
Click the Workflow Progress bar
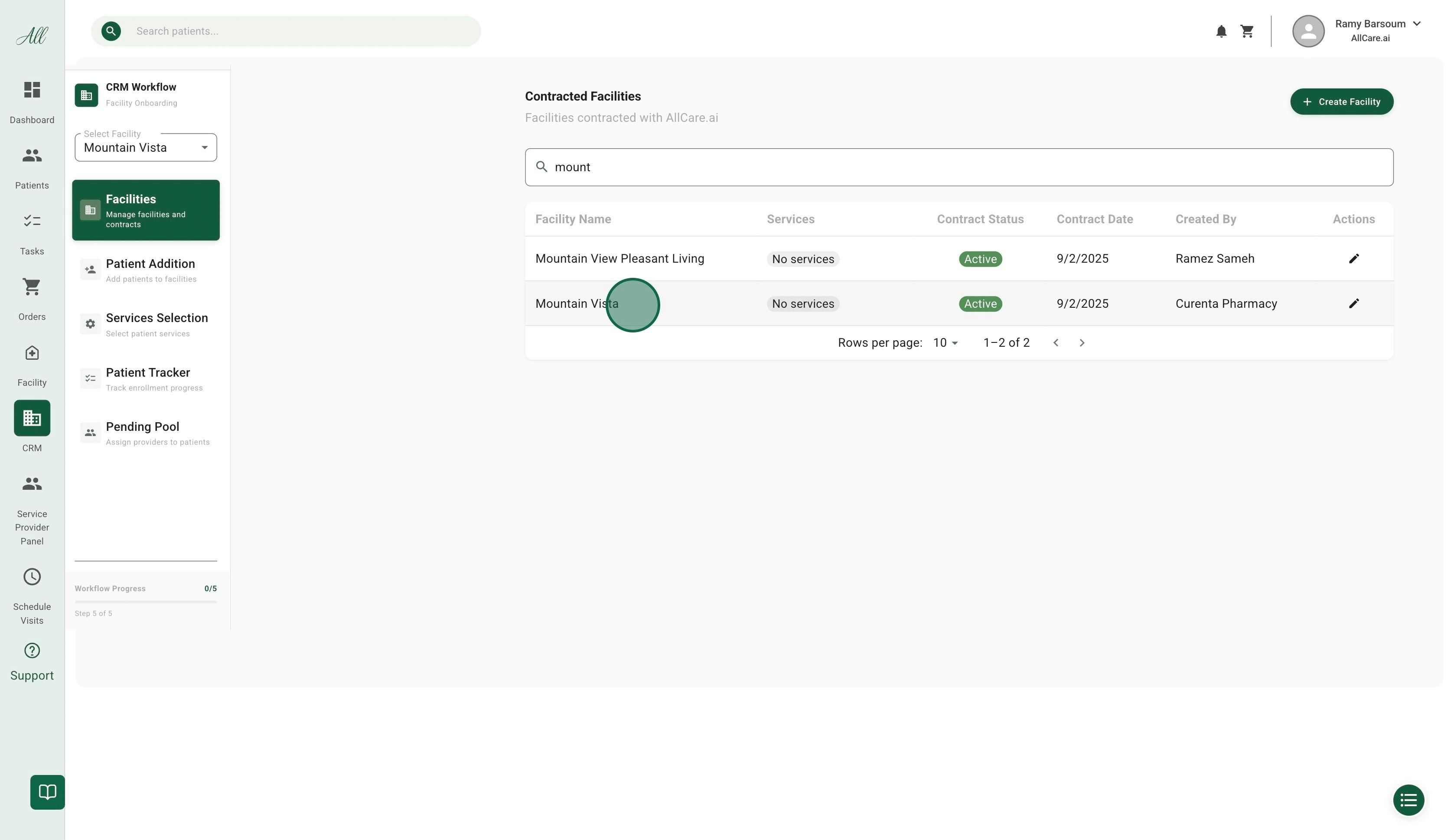point(145,602)
